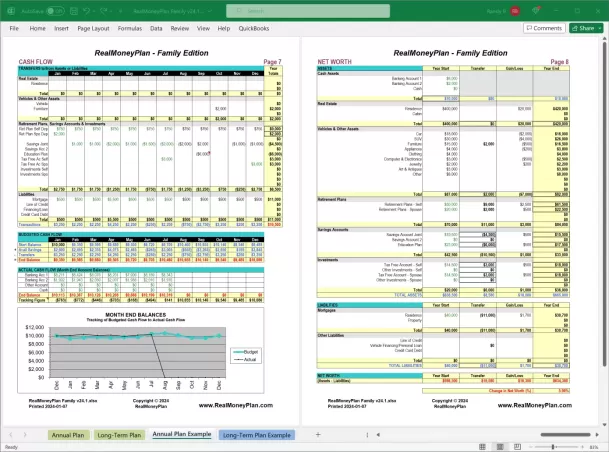Viewport: 609px width, 452px height.
Task: Click the zoom slider handle
Action: (x=553, y=447)
